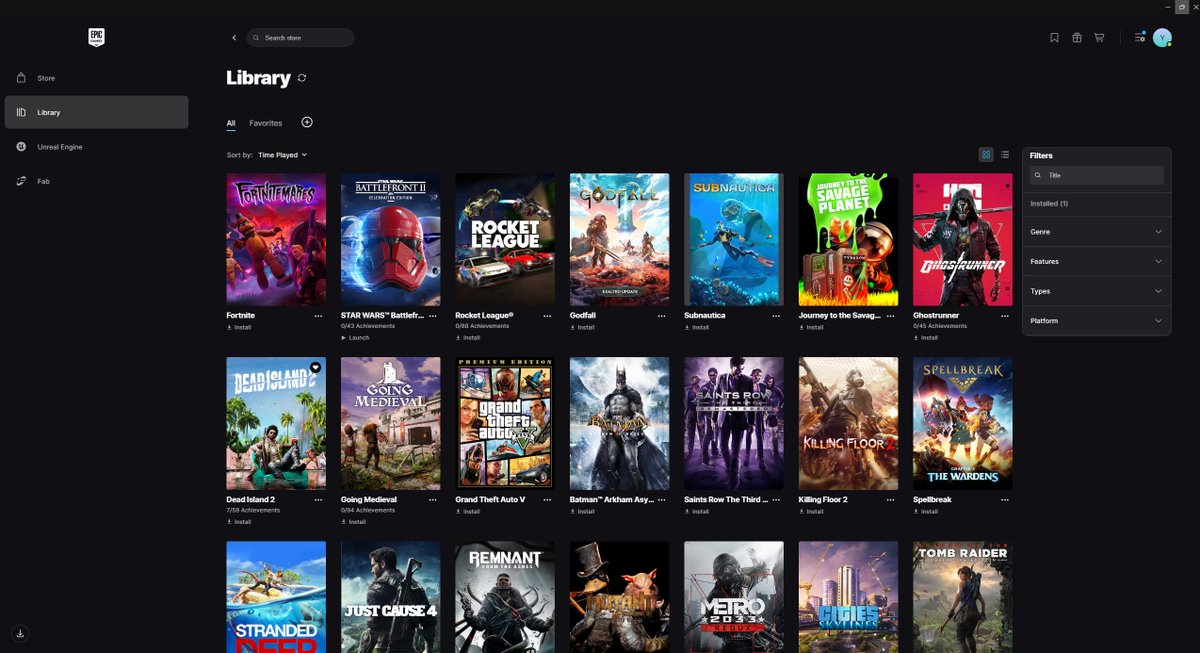Open the Sort by Time Played dropdown
1200x653 pixels.
pos(282,155)
